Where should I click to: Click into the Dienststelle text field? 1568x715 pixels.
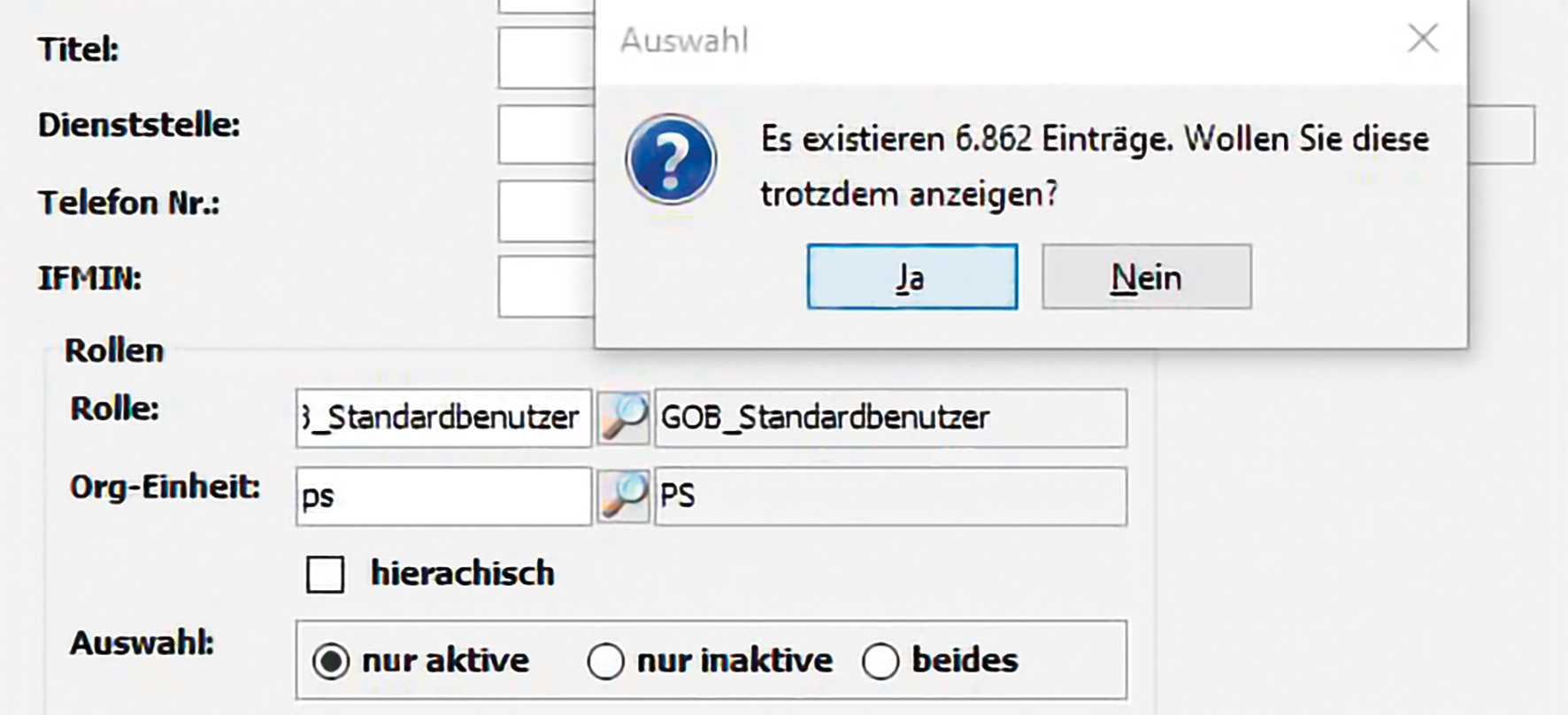[546, 135]
